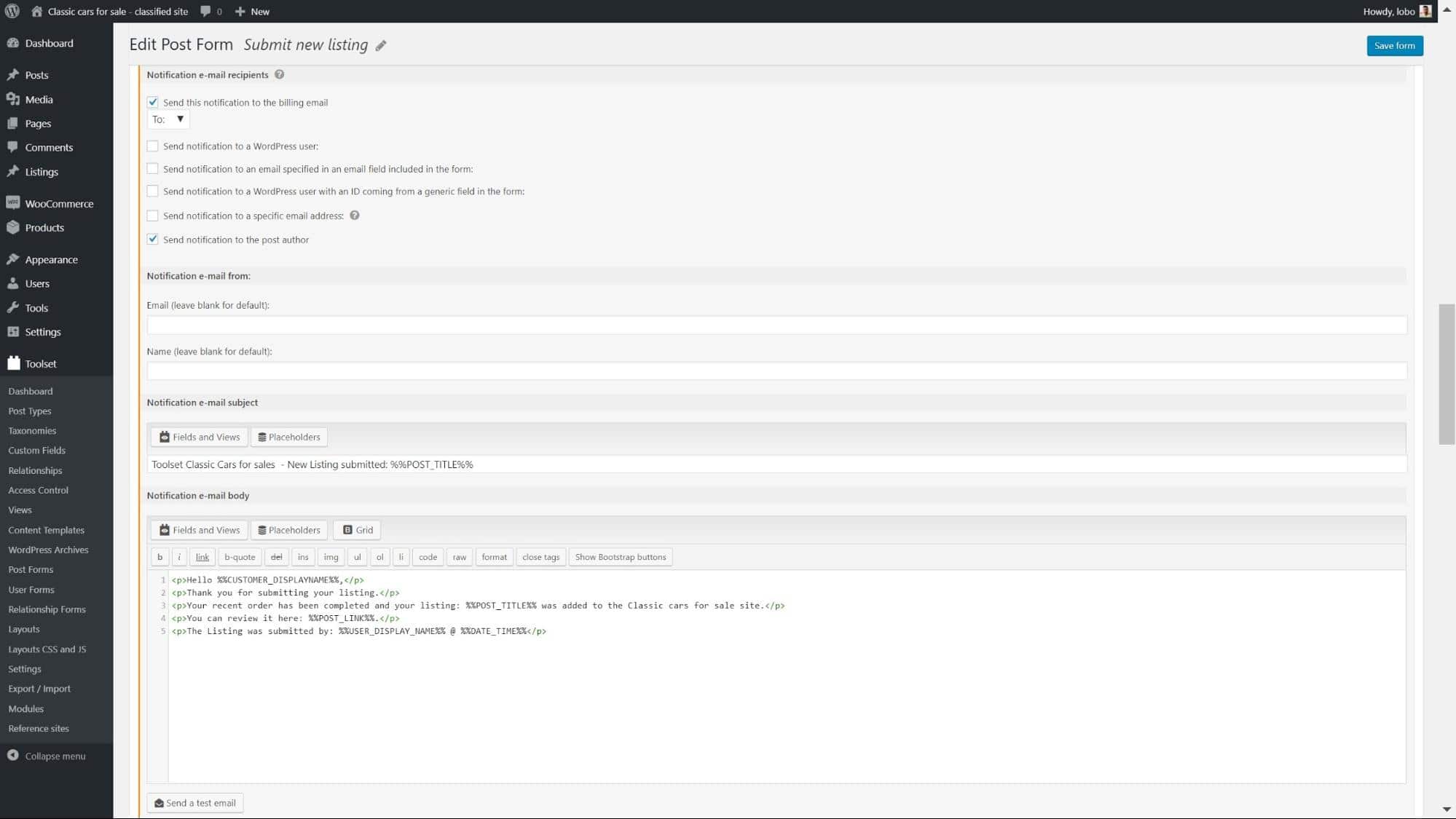This screenshot has height=819, width=1456.
Task: Open Access Control settings in sidebar
Action: click(x=38, y=490)
